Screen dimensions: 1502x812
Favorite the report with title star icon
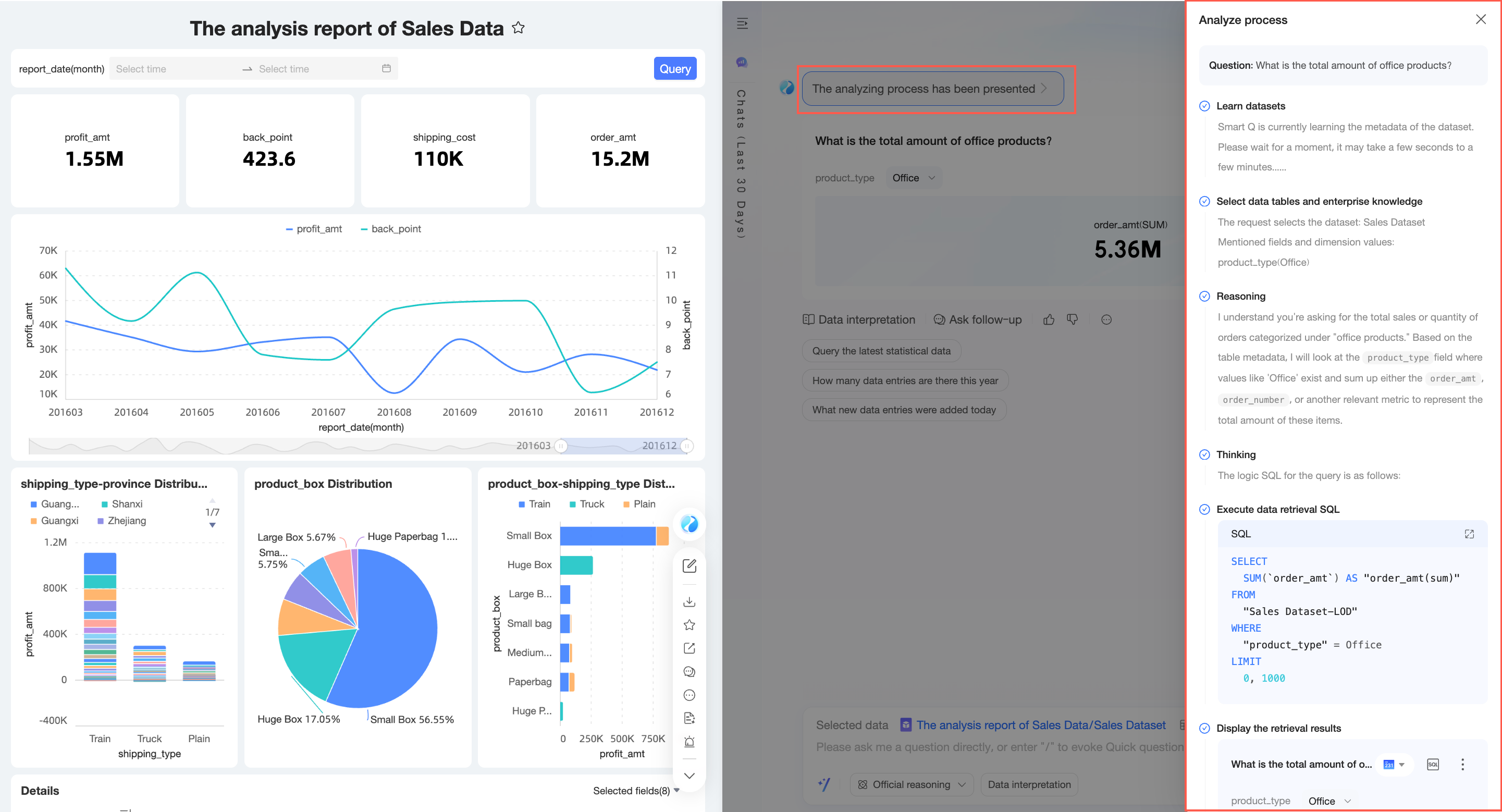[518, 28]
